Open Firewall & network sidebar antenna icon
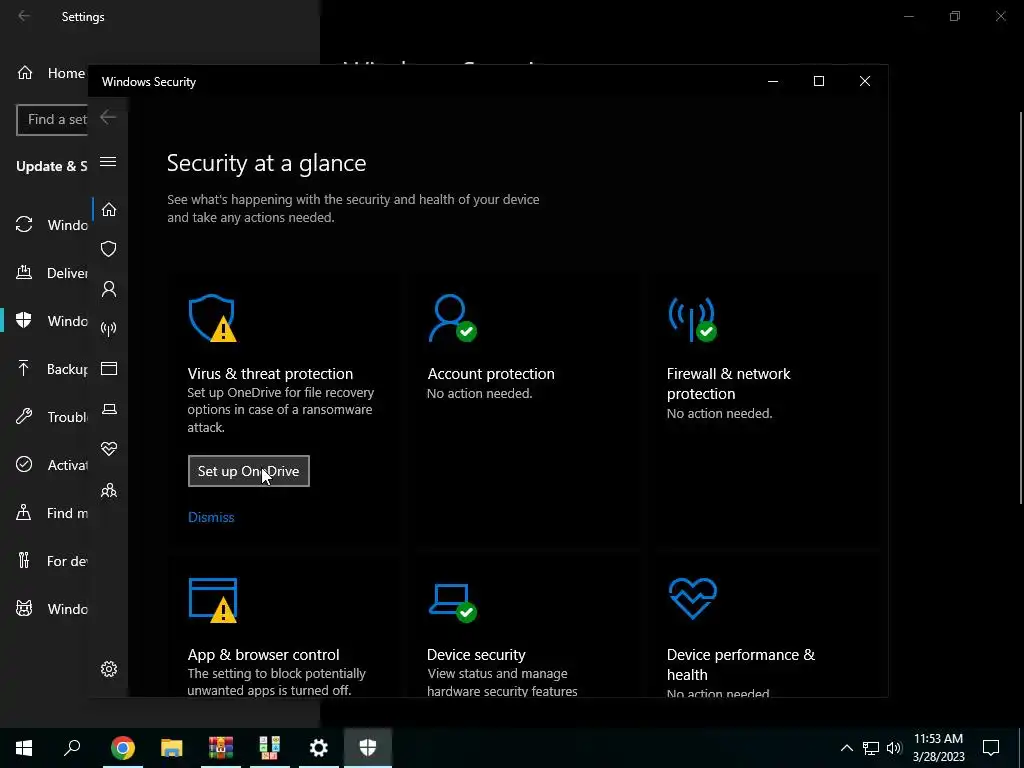 point(108,328)
